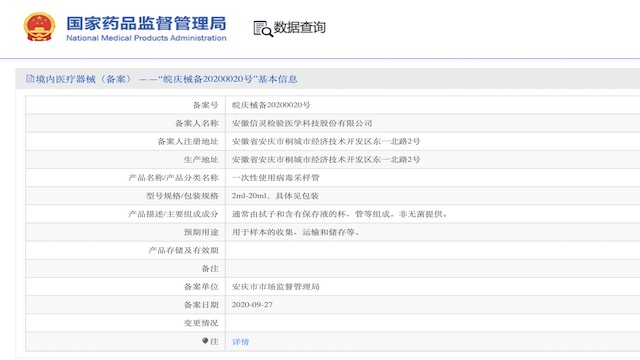Click the data query magnifier icon
The width and height of the screenshot is (640, 360).
(x=263, y=28)
